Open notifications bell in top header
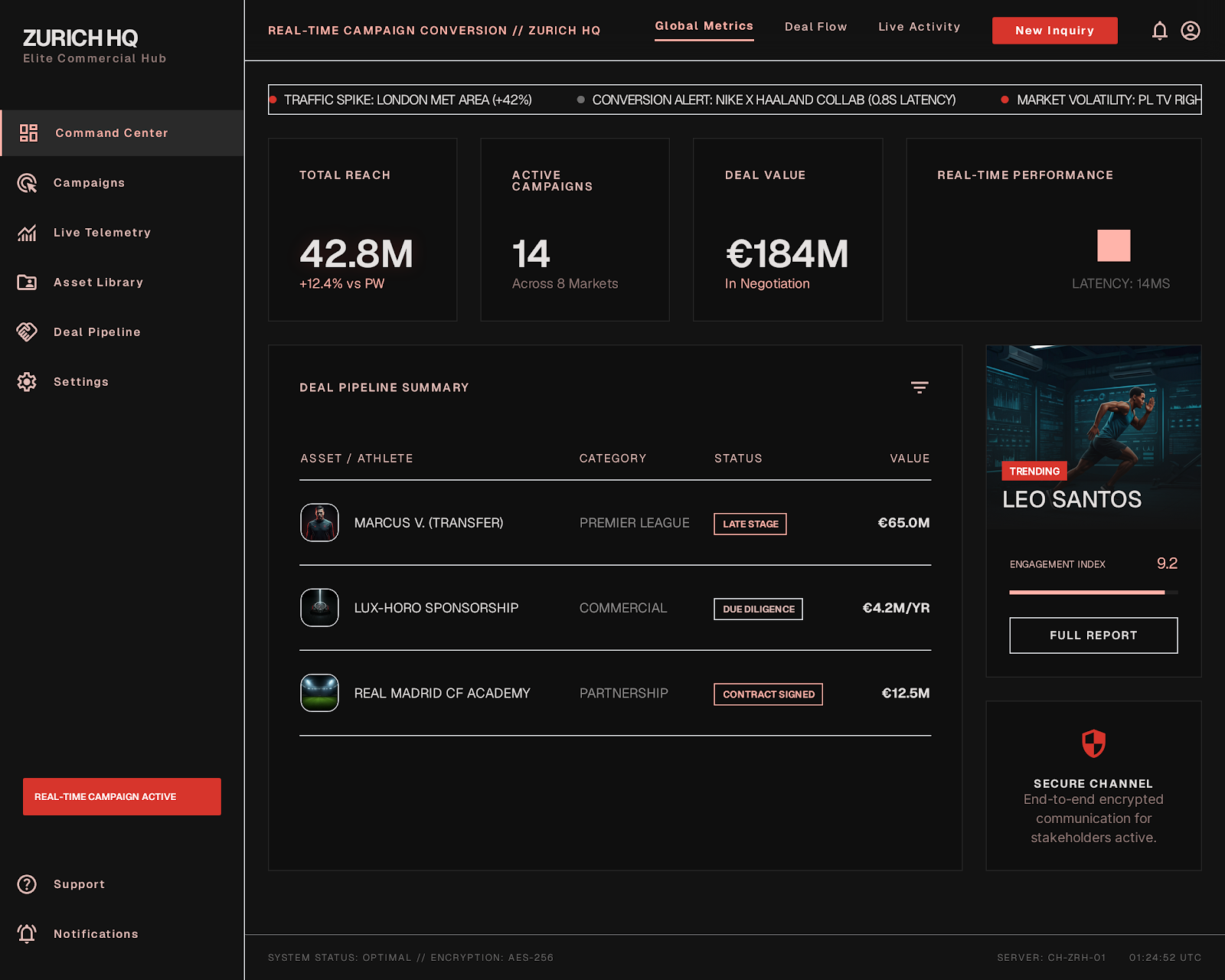This screenshot has width=1225, height=980. 1160,31
